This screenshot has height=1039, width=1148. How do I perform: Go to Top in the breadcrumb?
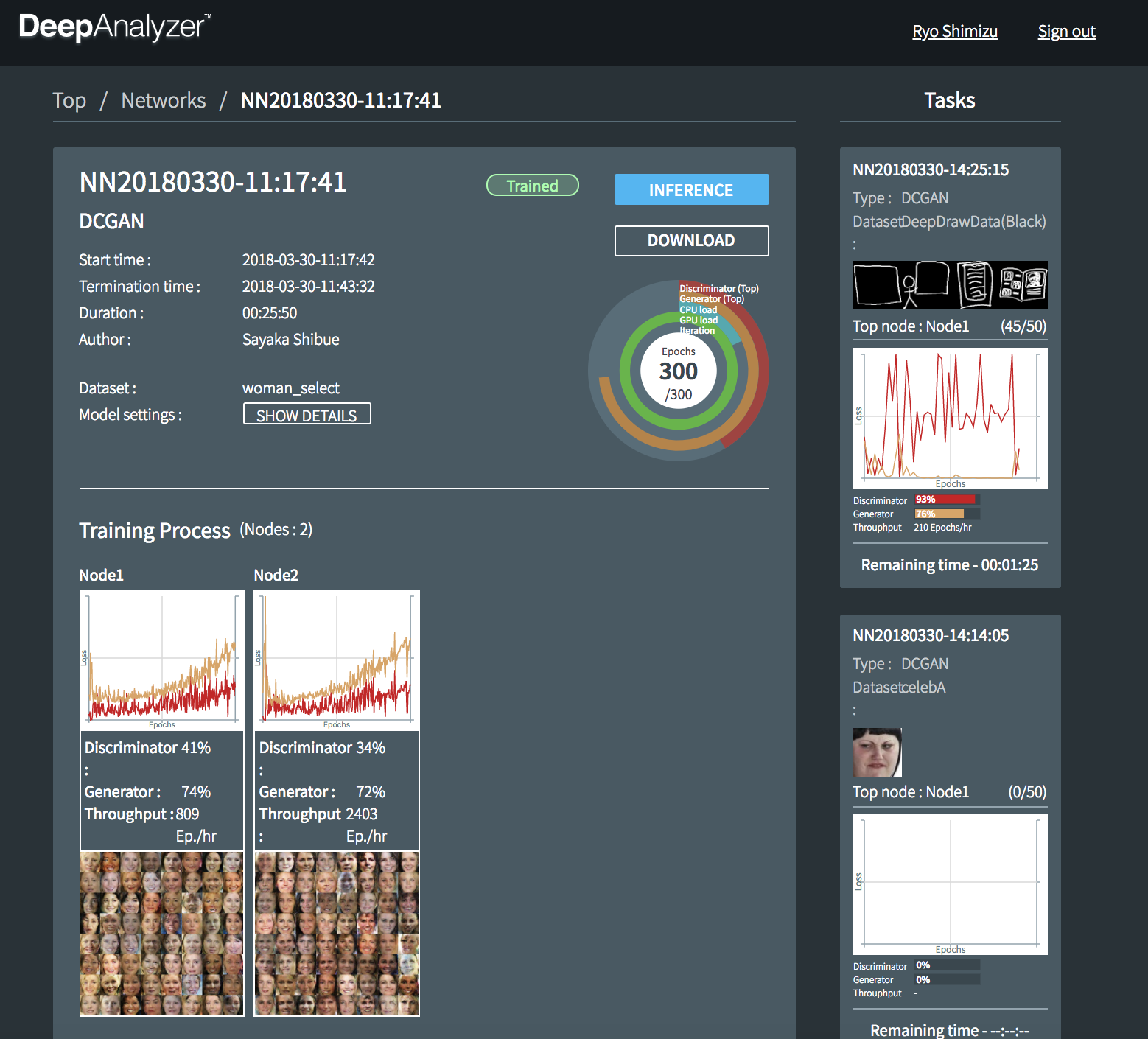[69, 101]
